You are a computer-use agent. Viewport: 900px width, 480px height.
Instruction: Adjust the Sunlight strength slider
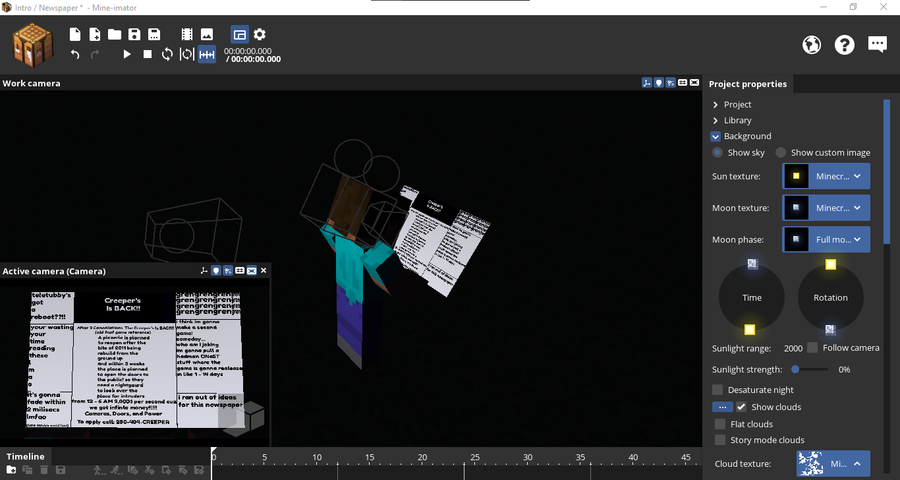click(x=809, y=370)
